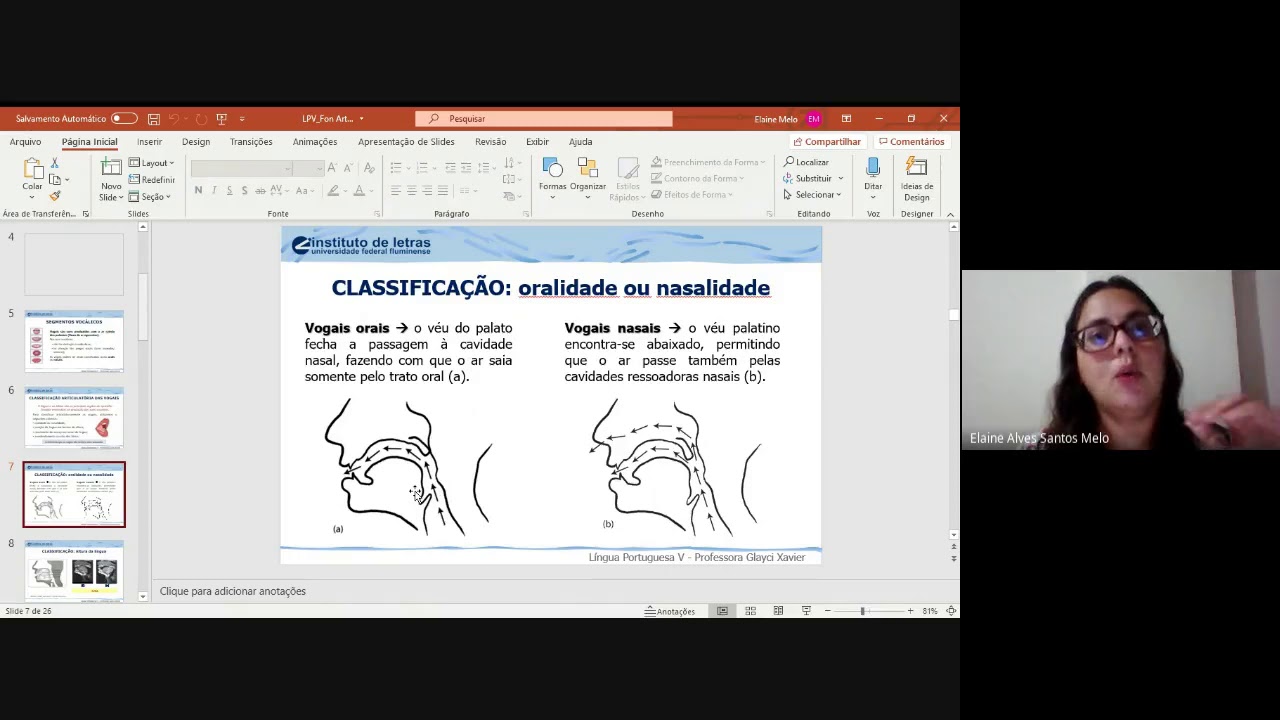Switch to Reading view icon
The width and height of the screenshot is (1280, 720).
778,611
